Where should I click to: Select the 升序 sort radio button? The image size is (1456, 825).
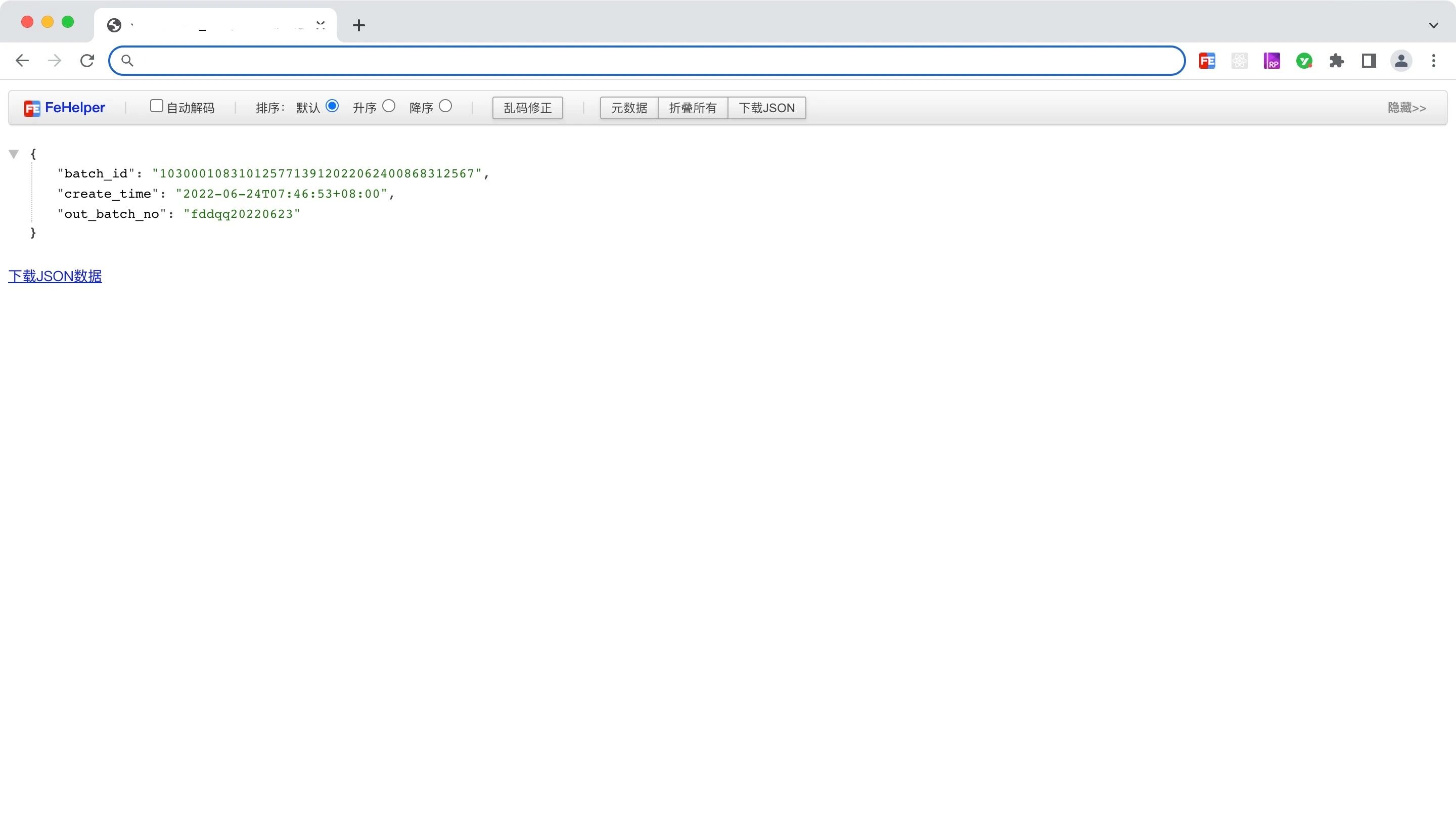tap(389, 106)
